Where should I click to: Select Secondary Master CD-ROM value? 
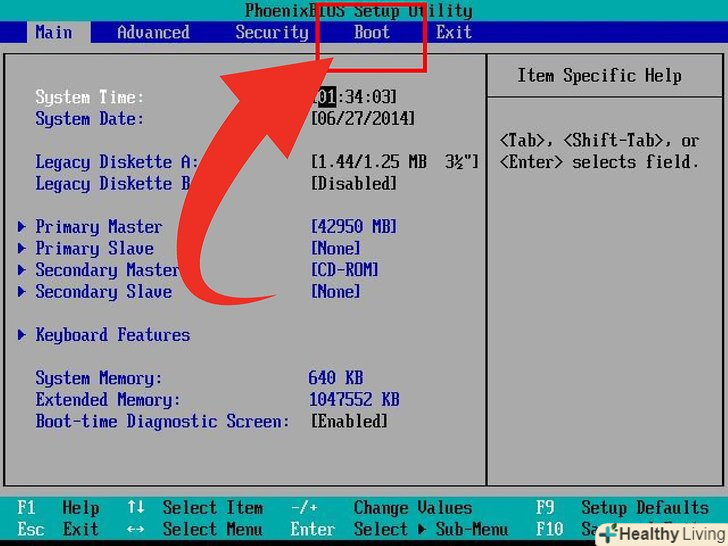344,270
